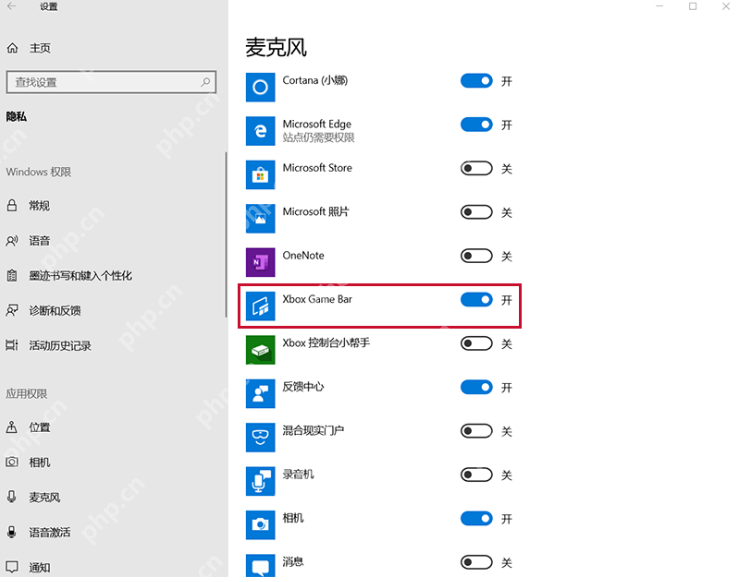736x582 pixels.
Task: Click the 录音机 app icon
Action: pos(260,481)
